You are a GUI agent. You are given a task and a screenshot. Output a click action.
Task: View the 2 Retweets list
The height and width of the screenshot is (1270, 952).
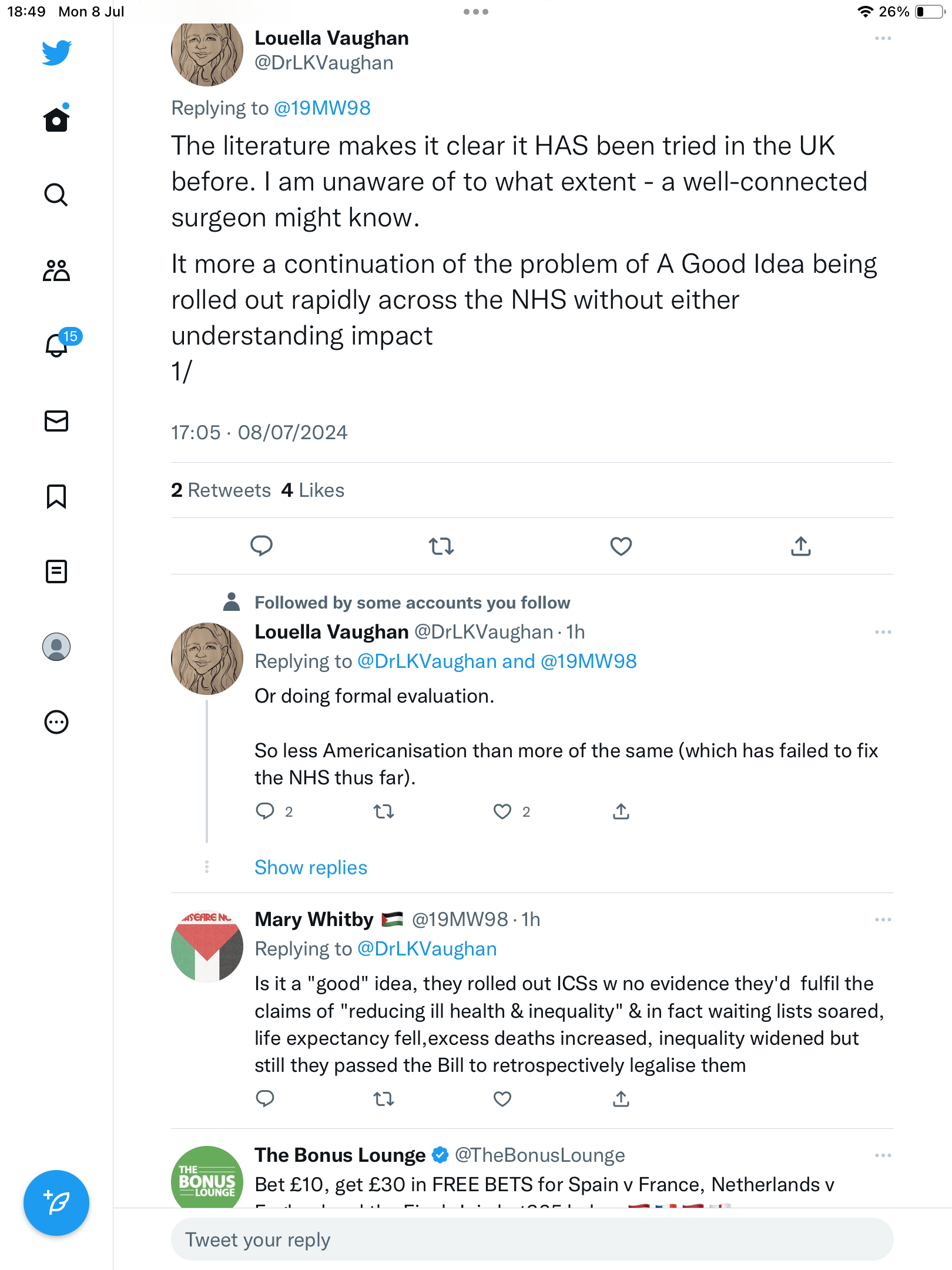tap(221, 490)
